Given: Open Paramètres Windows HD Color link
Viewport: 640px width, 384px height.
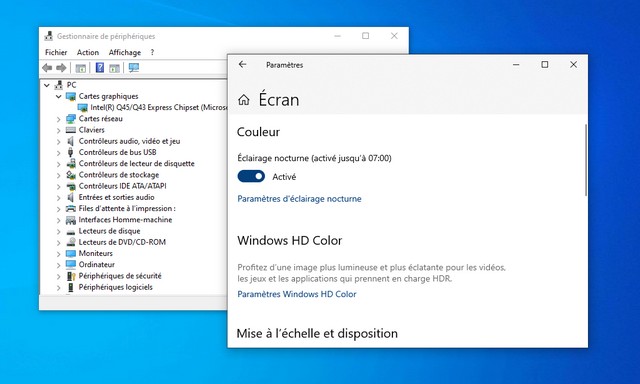Looking at the screenshot, I should (x=297, y=294).
